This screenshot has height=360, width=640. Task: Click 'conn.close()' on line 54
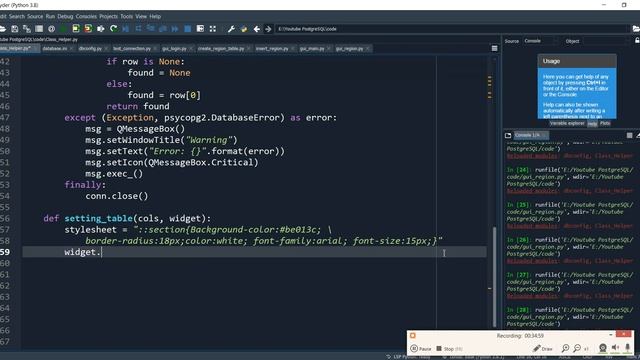click(117, 196)
